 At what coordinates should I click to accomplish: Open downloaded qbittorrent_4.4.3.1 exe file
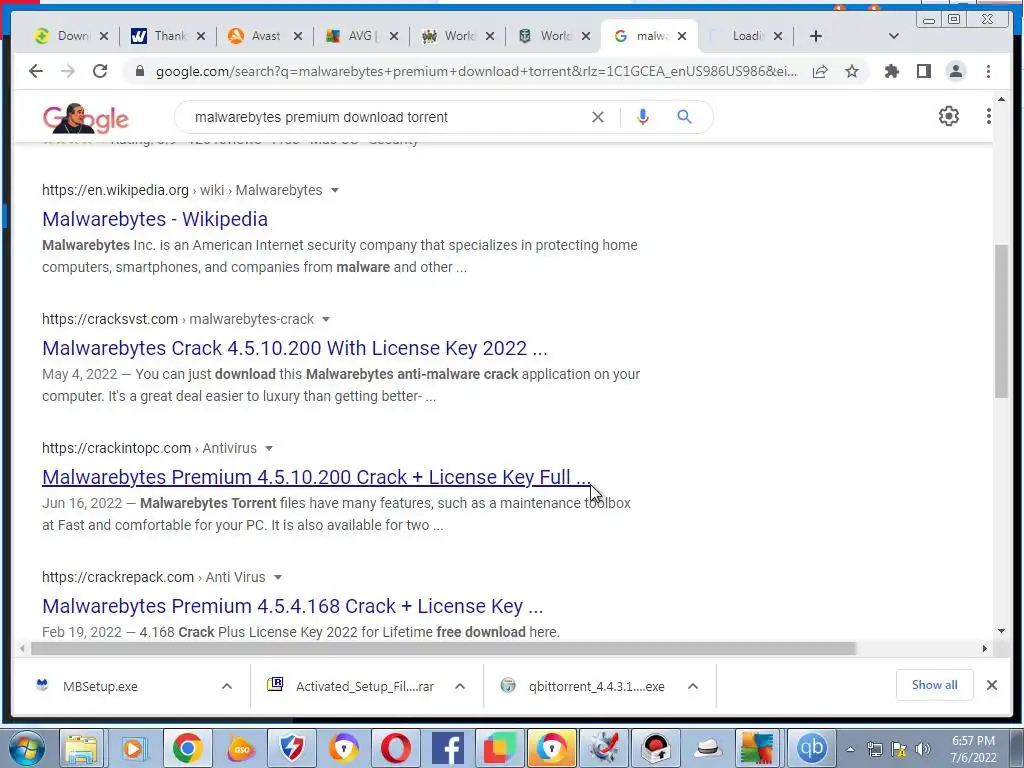[x=596, y=686]
